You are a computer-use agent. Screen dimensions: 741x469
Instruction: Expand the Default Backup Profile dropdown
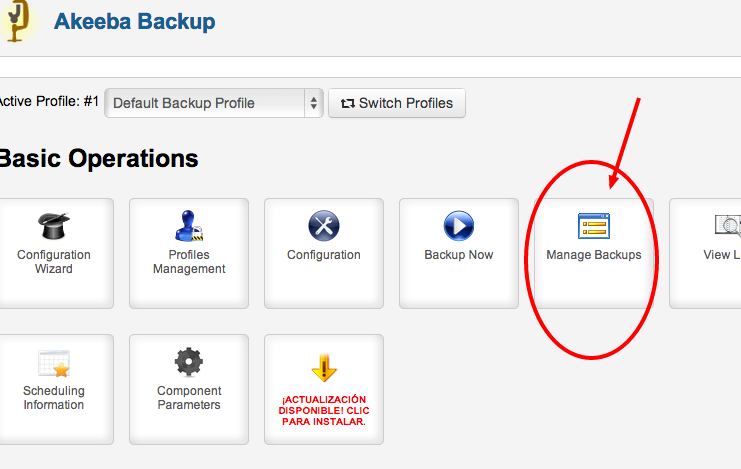pyautogui.click(x=214, y=103)
